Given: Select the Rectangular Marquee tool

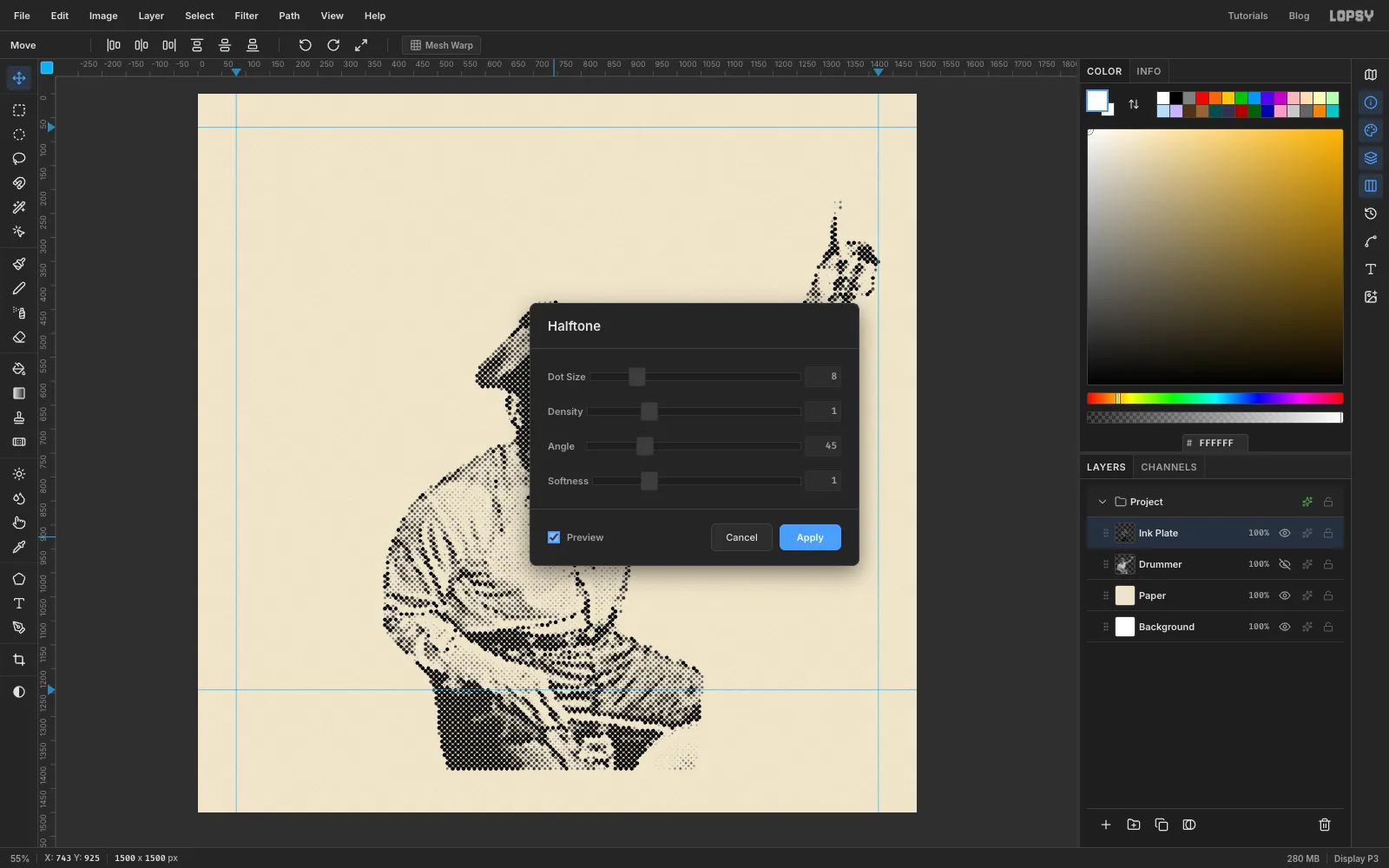Looking at the screenshot, I should tap(18, 110).
